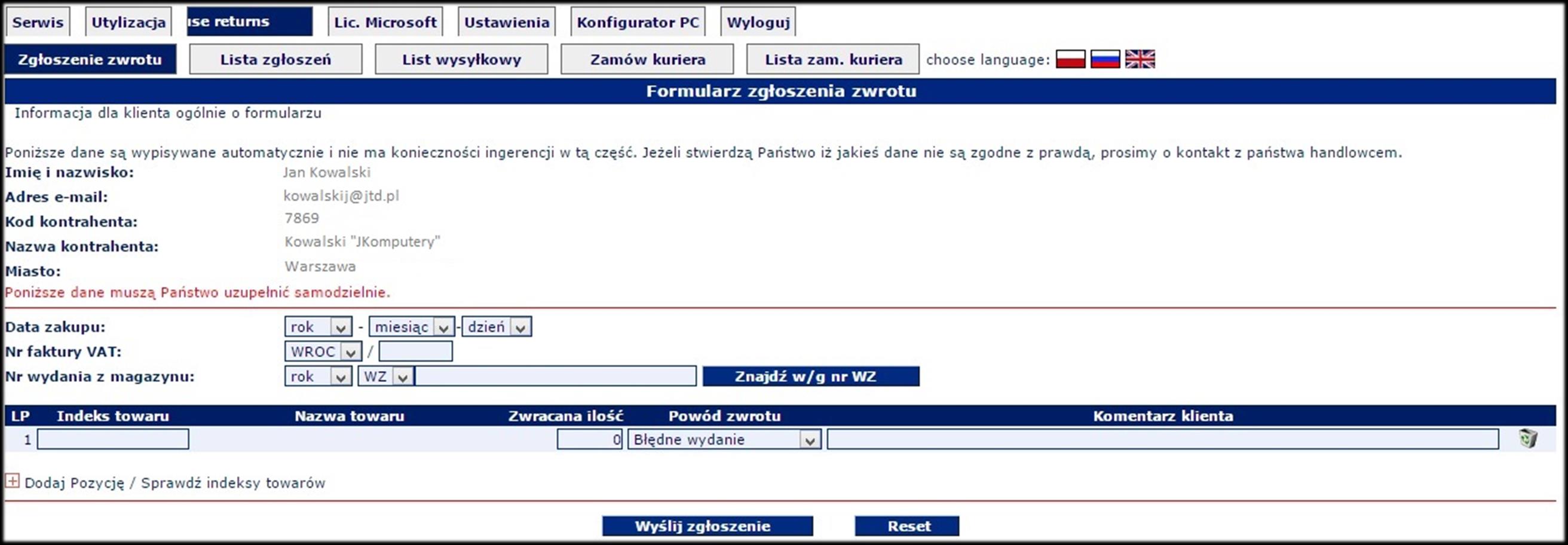Open List wysyłkowy page
Viewport: 1568px width, 545px height.
click(x=461, y=59)
